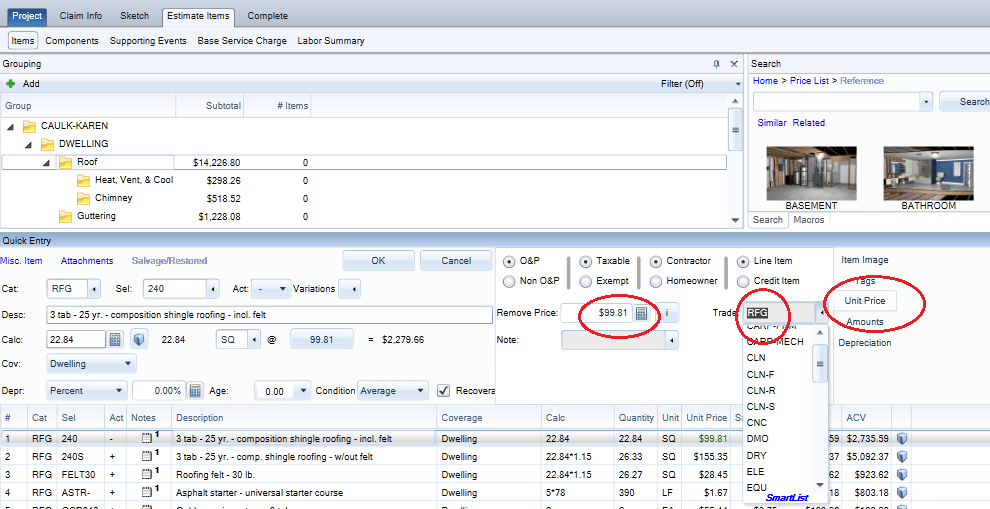Open the Act dropdown
This screenshot has height=509, width=990.
(x=282, y=289)
